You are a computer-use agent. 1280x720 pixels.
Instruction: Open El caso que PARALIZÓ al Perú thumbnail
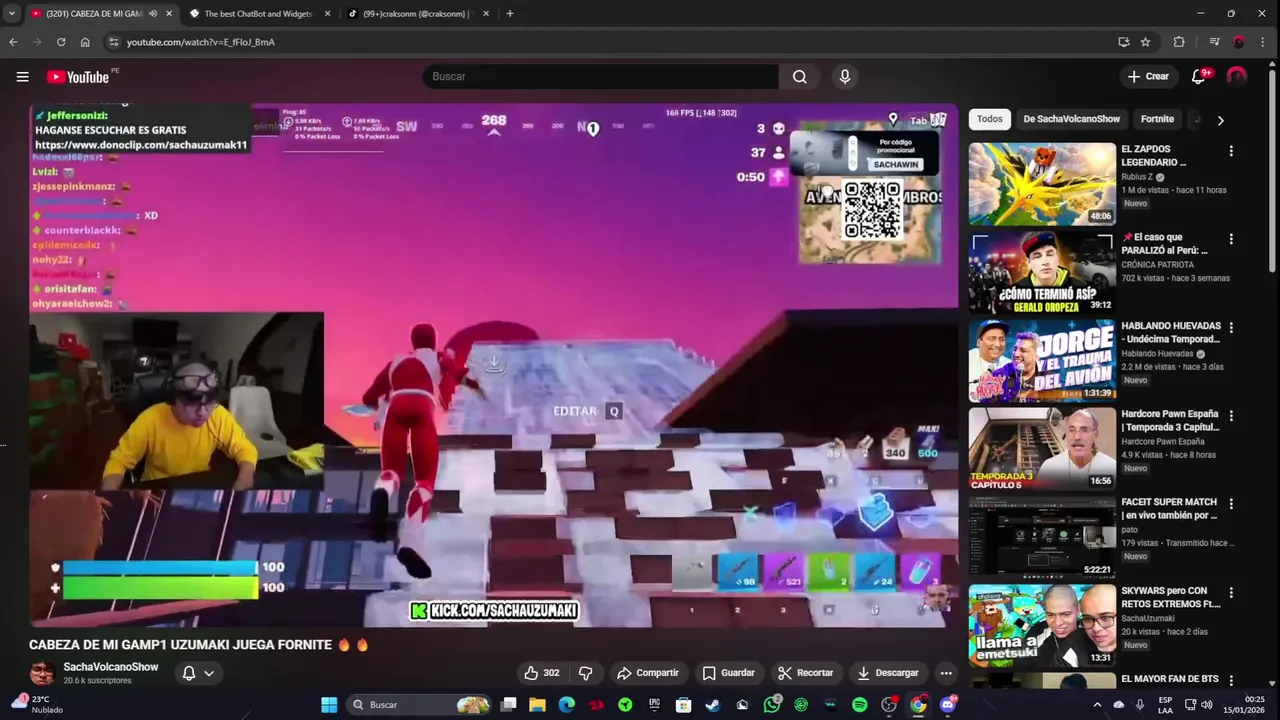(1042, 272)
